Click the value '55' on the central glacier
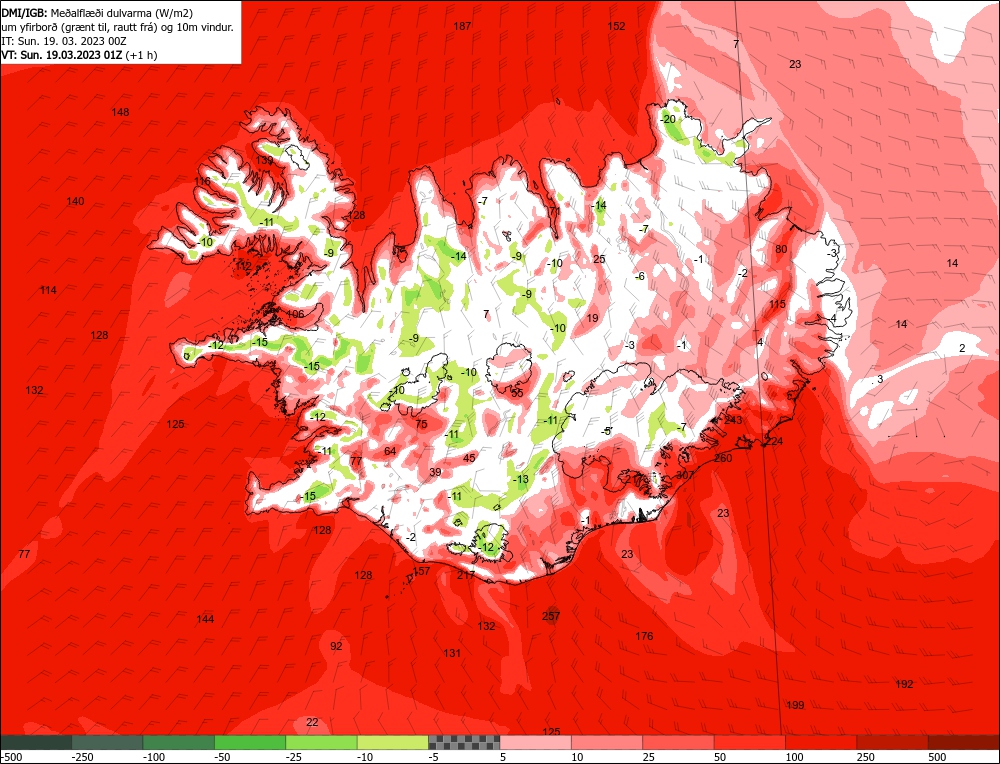1000x764 pixels. (x=517, y=393)
